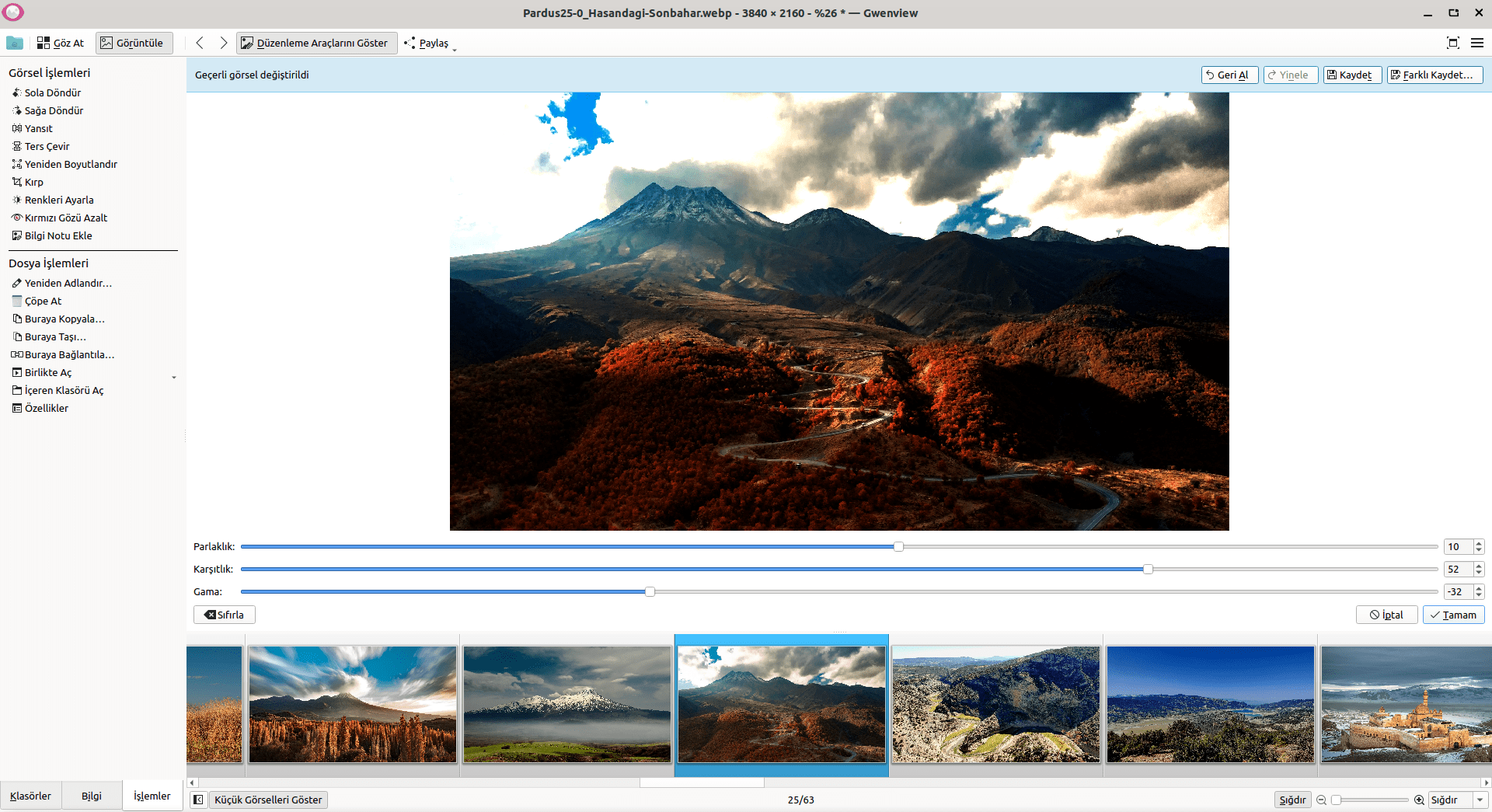The image size is (1492, 812).
Task: Go to next image with forward arrow
Action: pos(224,44)
